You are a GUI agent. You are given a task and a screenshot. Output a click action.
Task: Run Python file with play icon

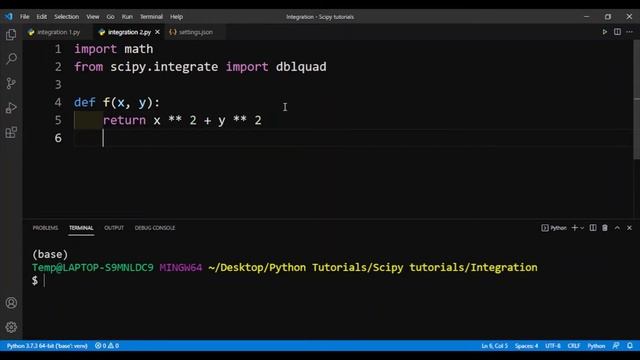604,32
